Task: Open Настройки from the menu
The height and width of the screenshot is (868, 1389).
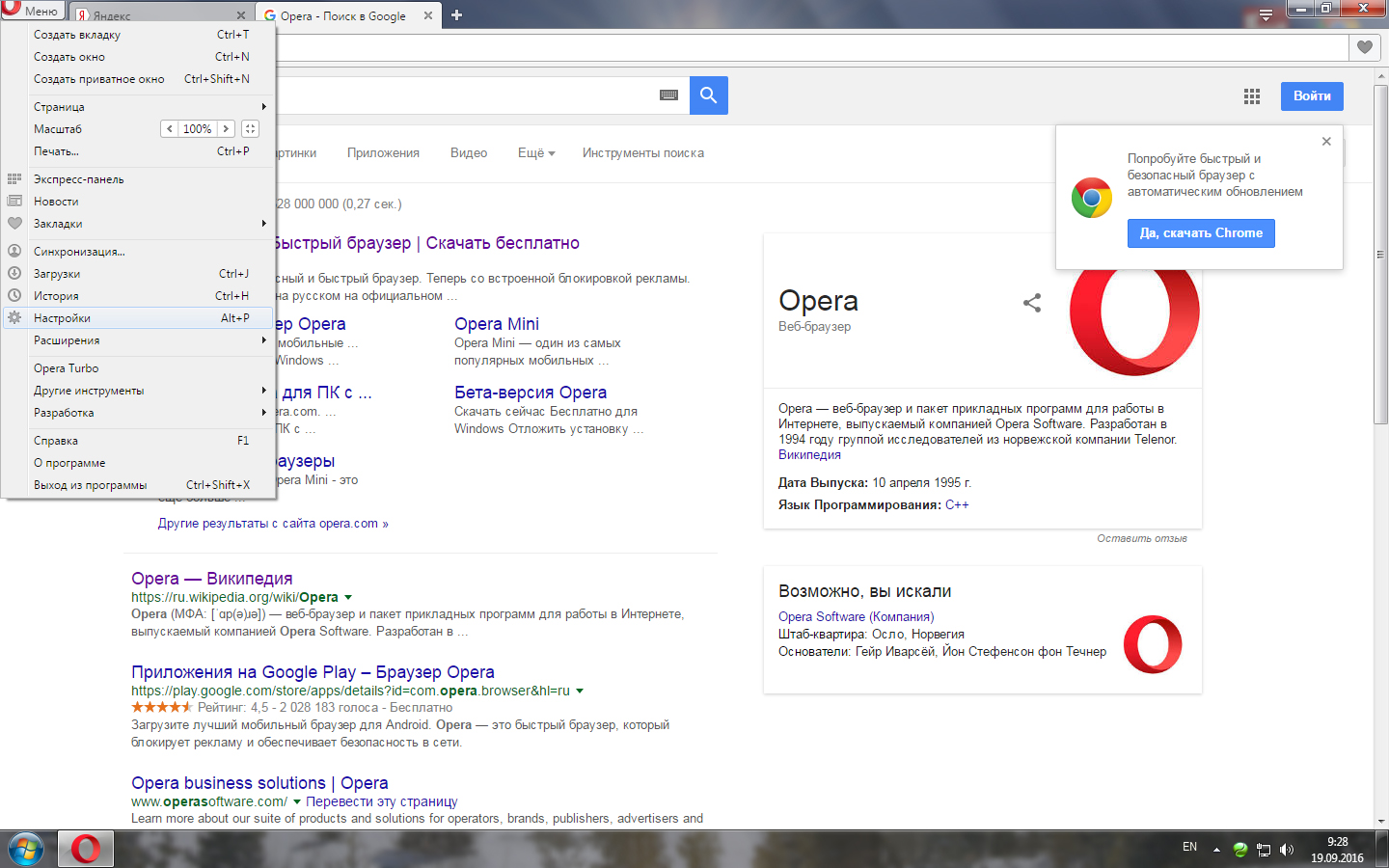Action: (x=139, y=318)
